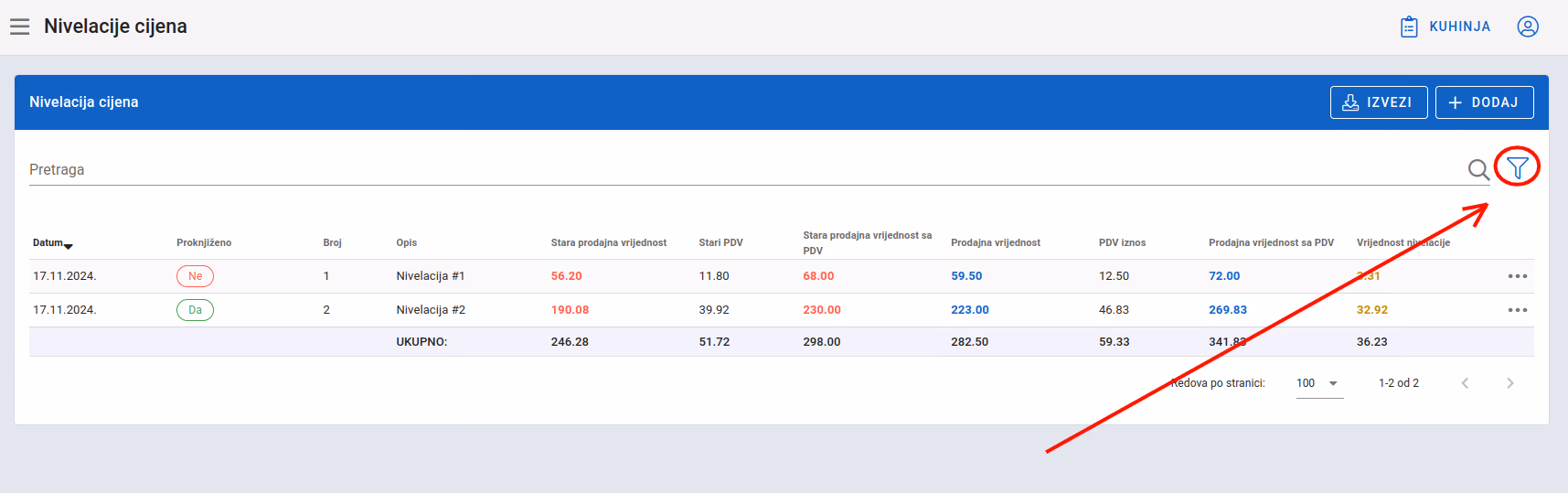Screen dimensions: 1568x493
Task: Open the more options menu for Nivelacija #2
Action: (1518, 310)
